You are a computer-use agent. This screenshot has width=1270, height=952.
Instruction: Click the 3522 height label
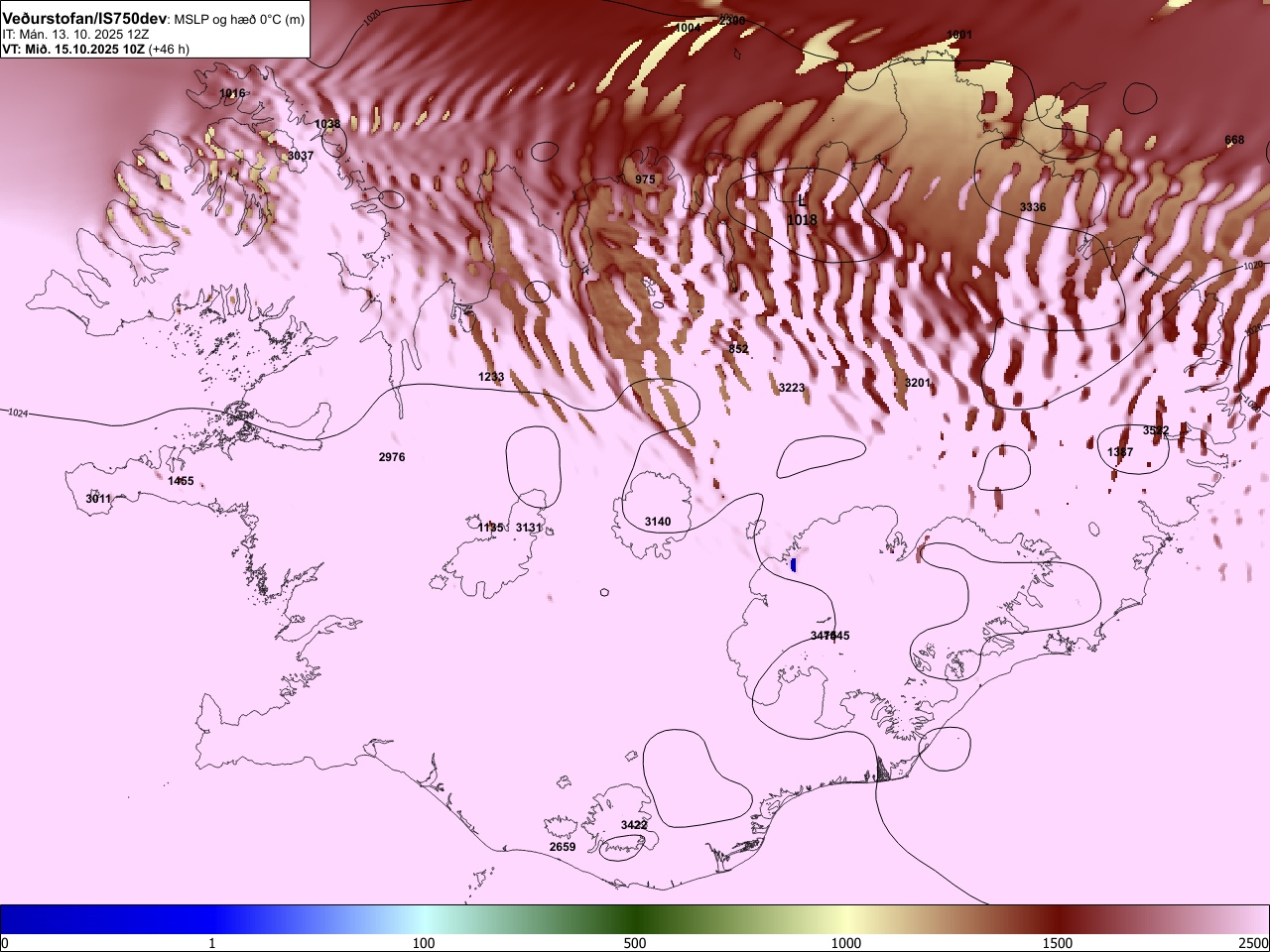[1156, 430]
